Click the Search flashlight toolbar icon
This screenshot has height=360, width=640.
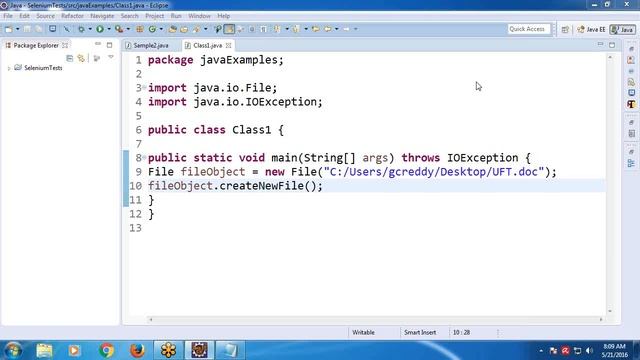coord(197,29)
